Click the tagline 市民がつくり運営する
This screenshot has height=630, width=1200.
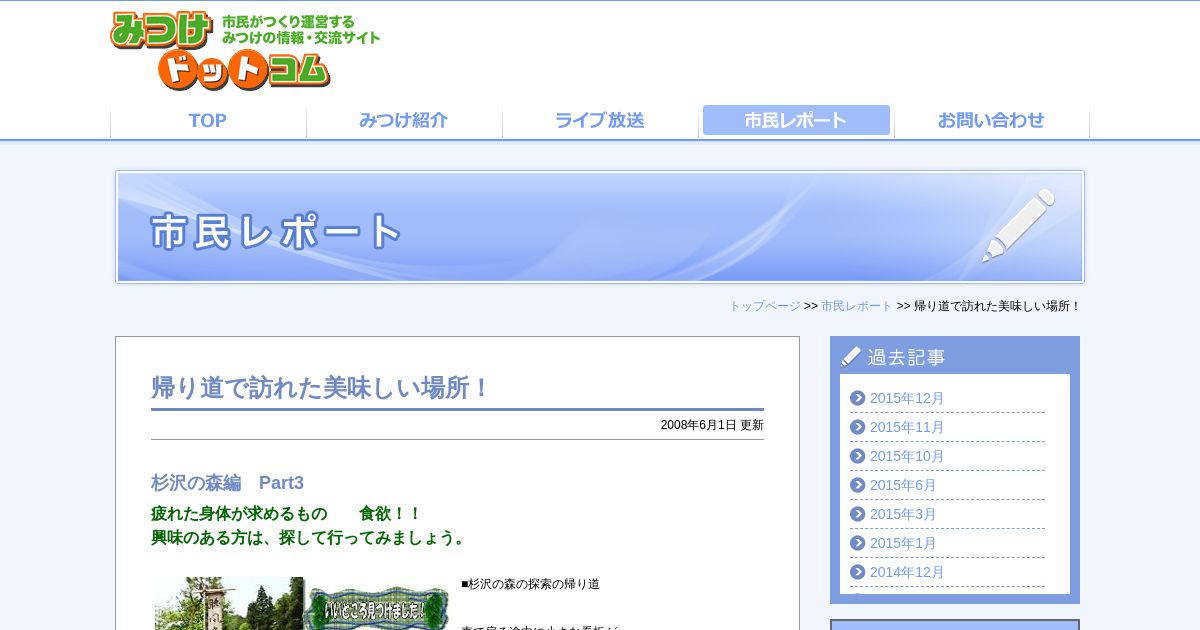[288, 22]
